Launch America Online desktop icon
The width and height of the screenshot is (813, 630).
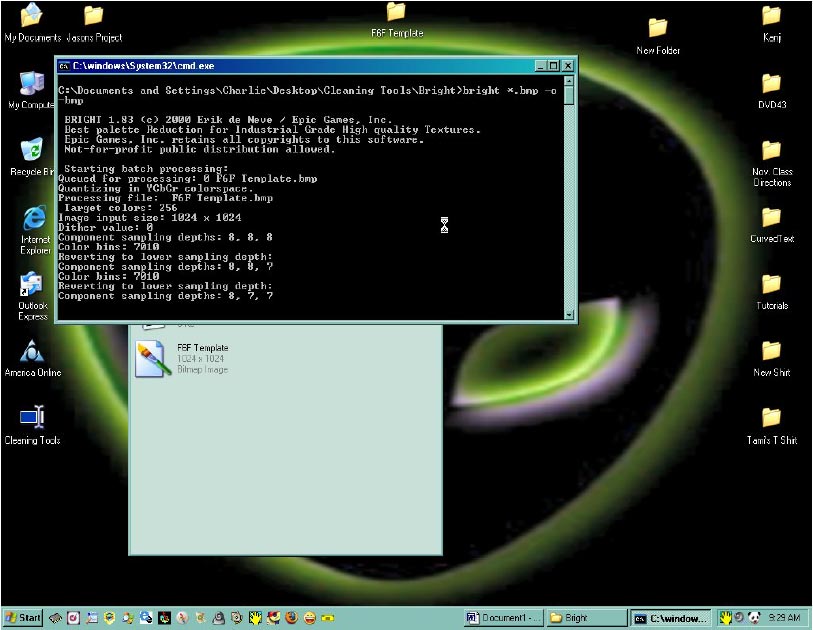click(x=33, y=352)
